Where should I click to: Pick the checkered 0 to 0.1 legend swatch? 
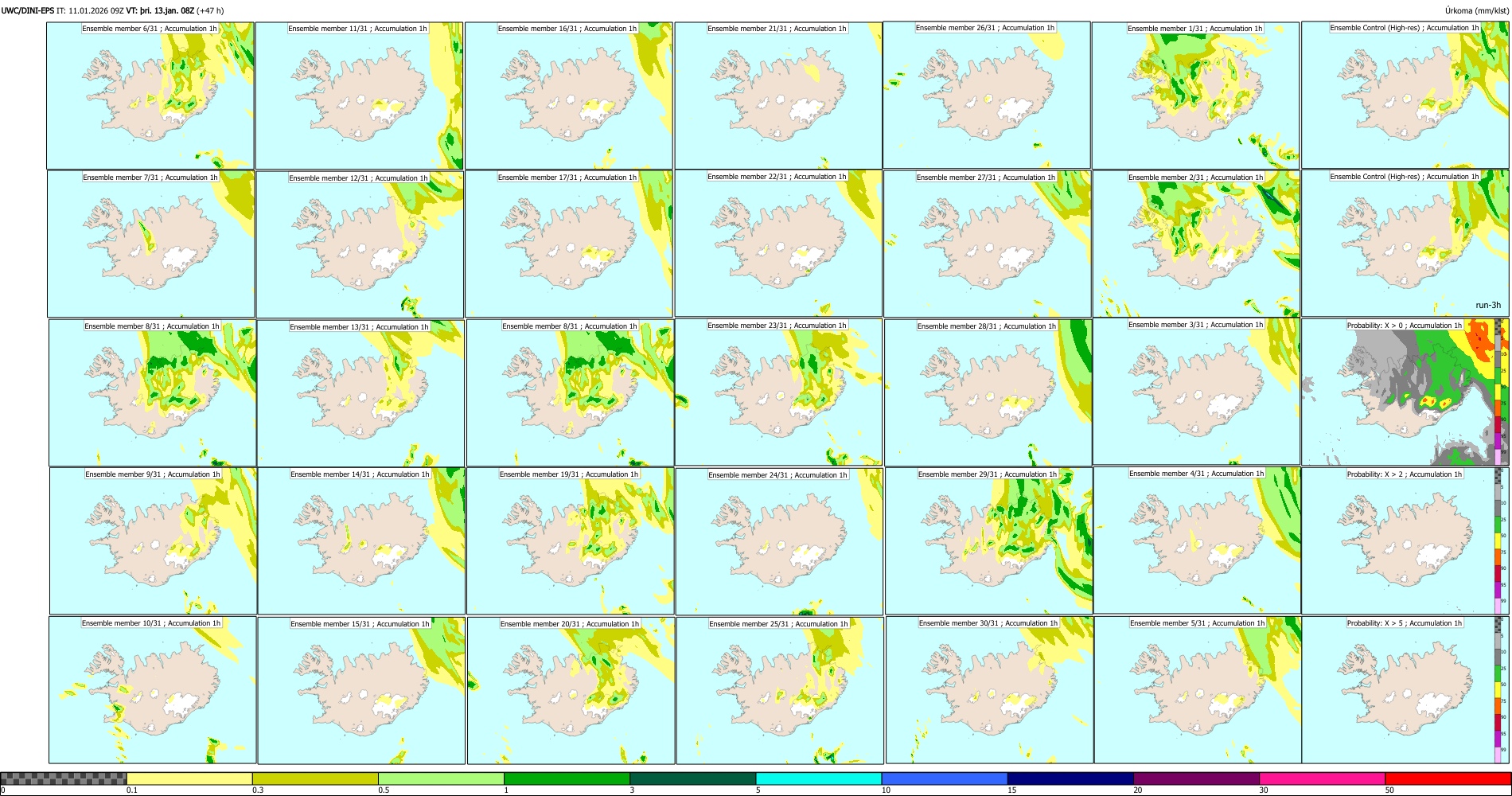pyautogui.click(x=64, y=778)
